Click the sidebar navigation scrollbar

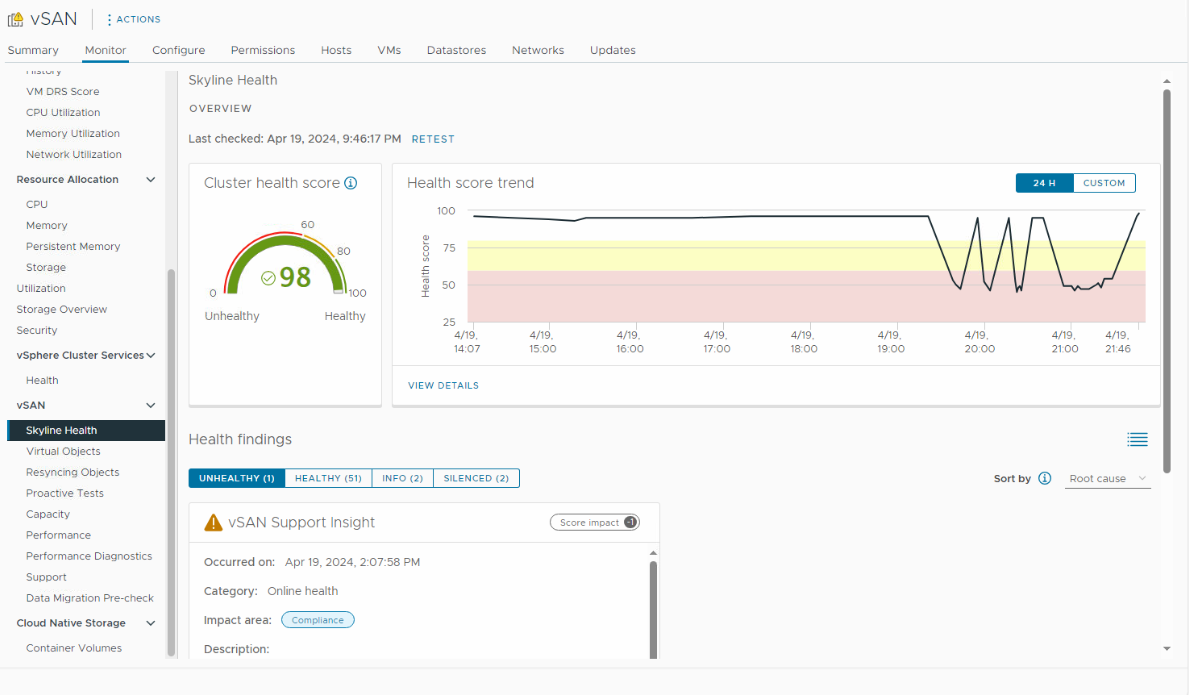point(171,462)
